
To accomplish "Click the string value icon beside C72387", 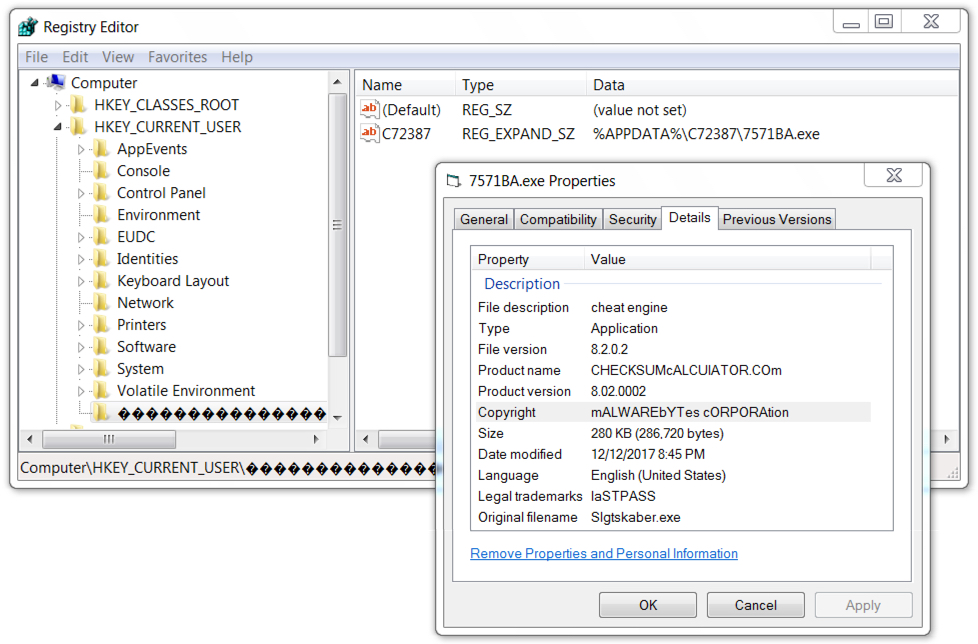I will coord(370,133).
